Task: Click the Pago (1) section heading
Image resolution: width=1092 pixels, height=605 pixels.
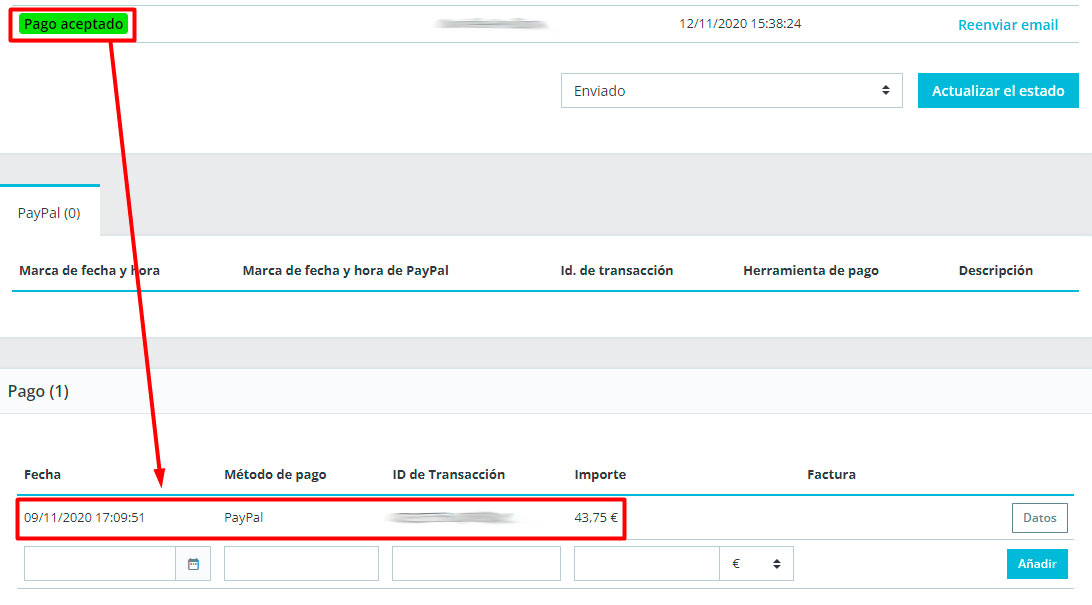Action: [x=38, y=391]
